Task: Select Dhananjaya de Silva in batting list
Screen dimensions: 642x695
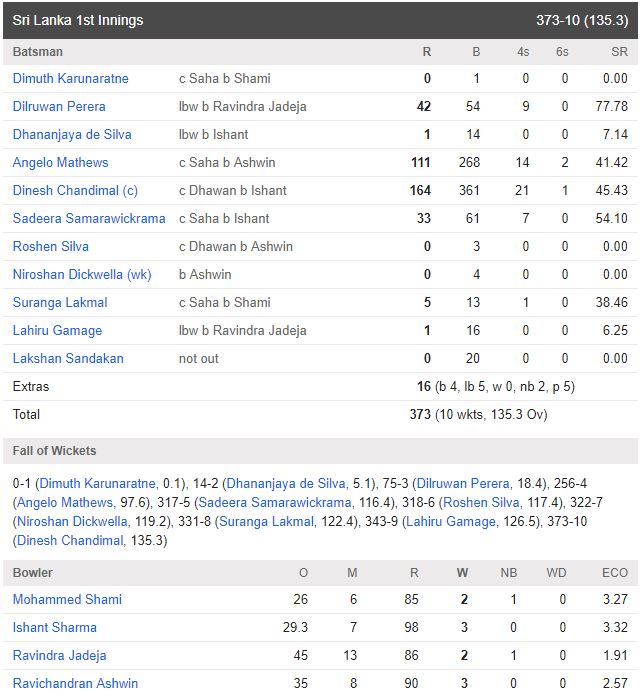Action: 72,134
